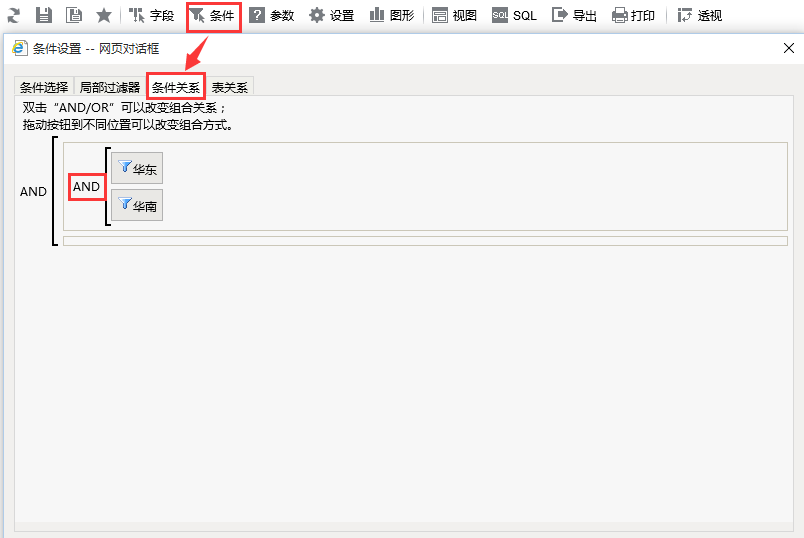Click the 打印 print button

tap(633, 15)
